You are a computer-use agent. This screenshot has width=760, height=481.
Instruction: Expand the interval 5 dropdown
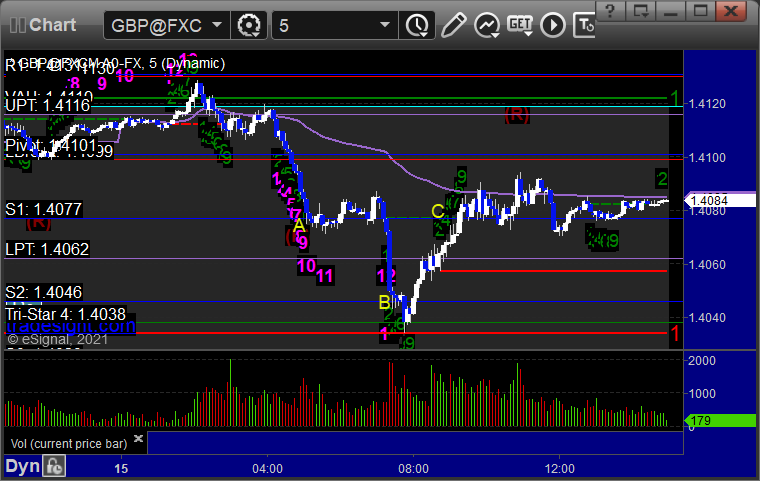coord(385,25)
